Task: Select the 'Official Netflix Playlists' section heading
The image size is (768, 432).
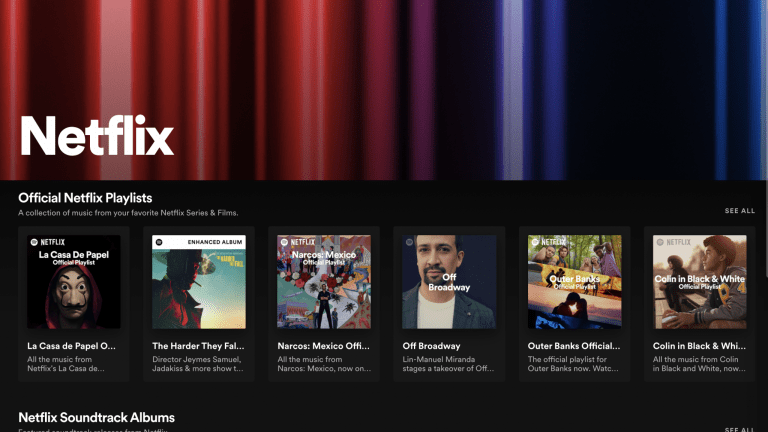Action: point(85,198)
